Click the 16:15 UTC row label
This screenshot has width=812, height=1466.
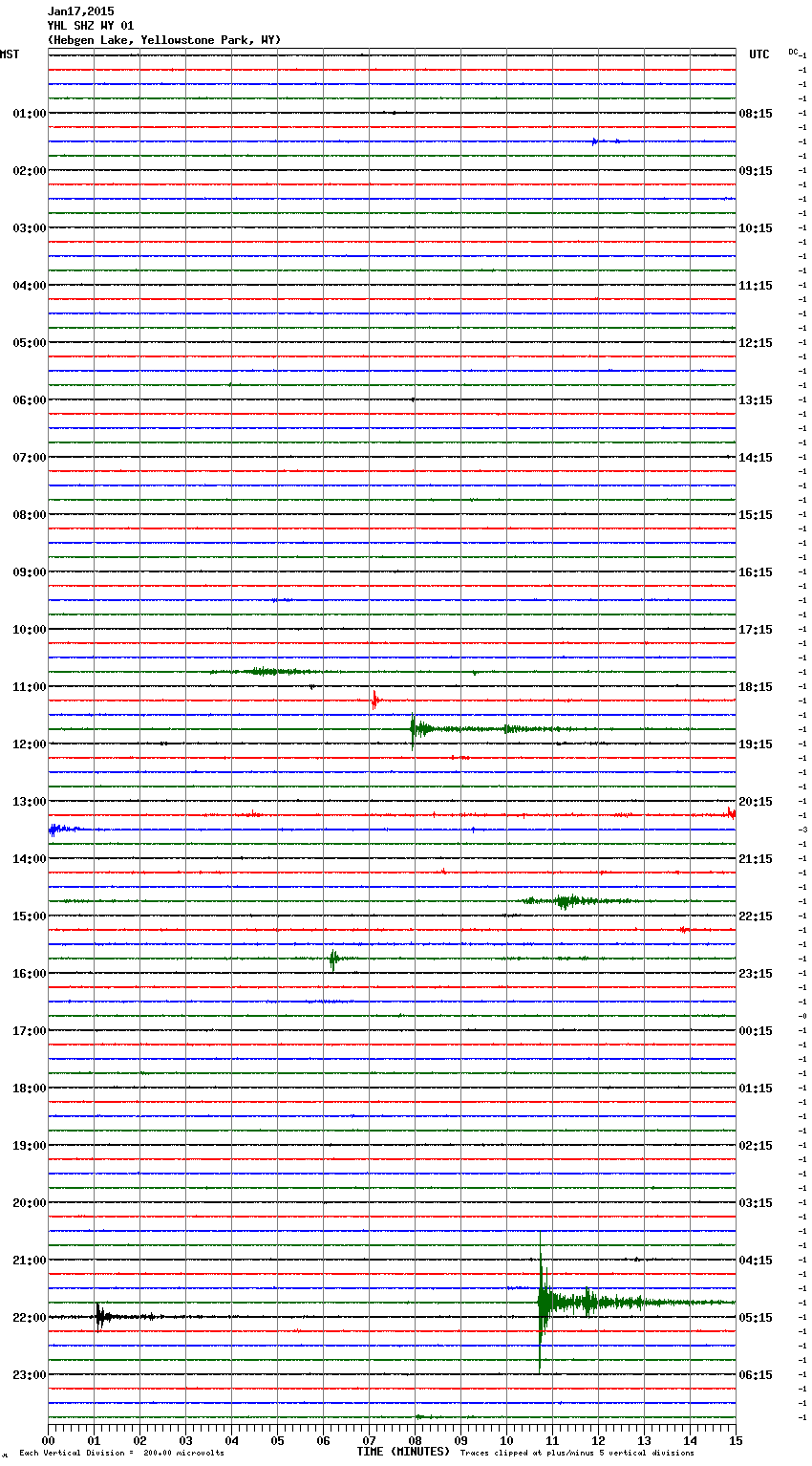click(x=756, y=572)
